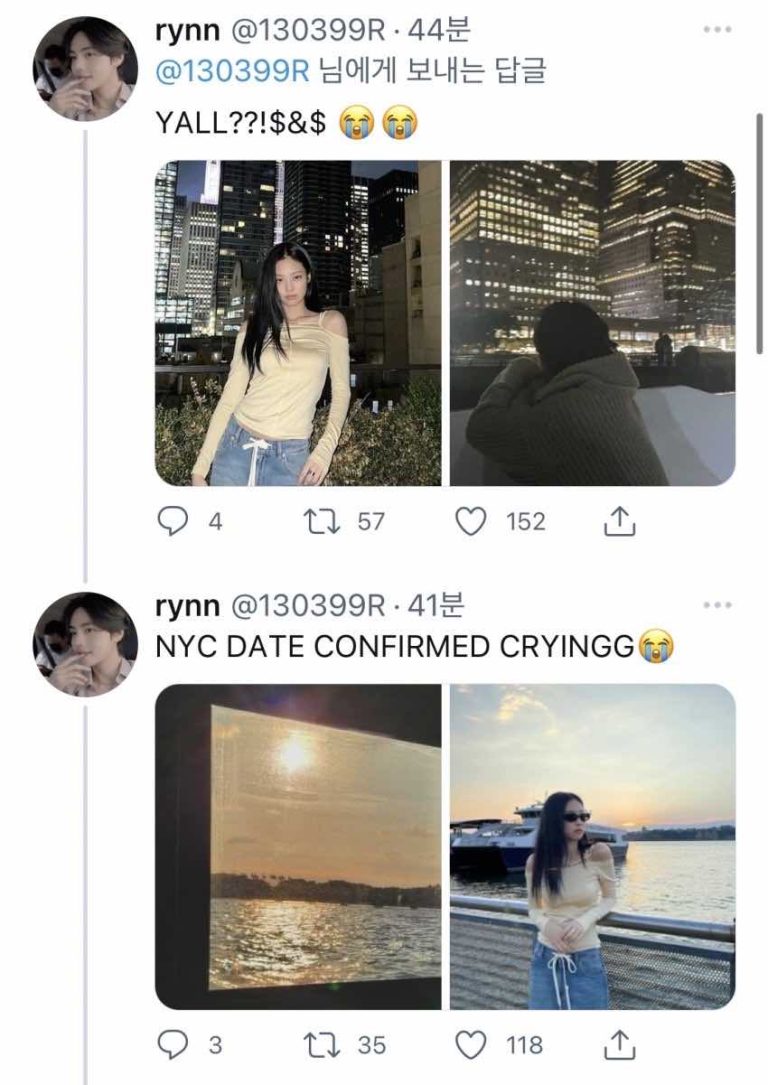The image size is (768, 1085).
Task: Open the @130399R mention link
Action: click(234, 73)
